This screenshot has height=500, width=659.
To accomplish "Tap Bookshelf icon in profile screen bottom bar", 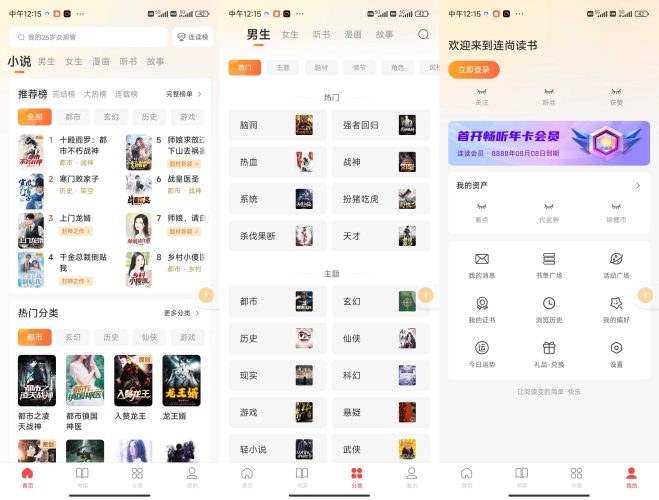I will coord(522,474).
